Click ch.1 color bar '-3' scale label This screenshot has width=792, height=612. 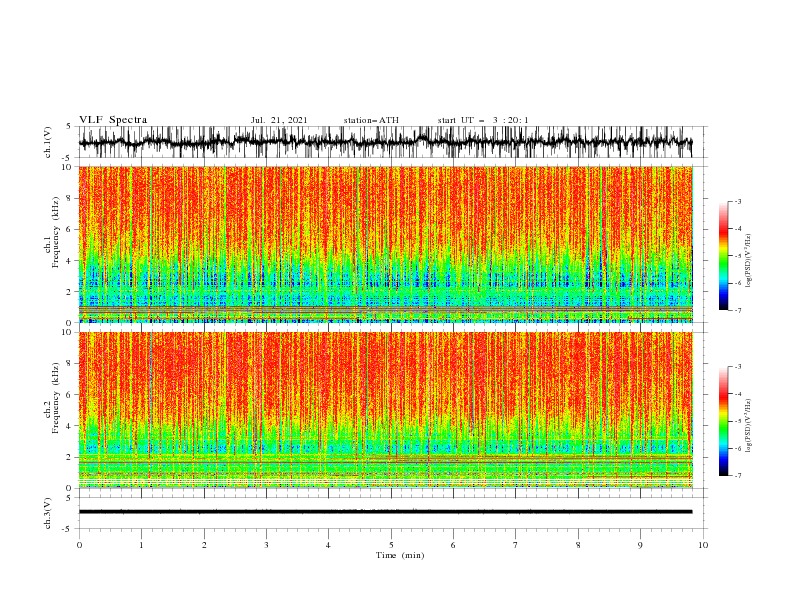738,201
